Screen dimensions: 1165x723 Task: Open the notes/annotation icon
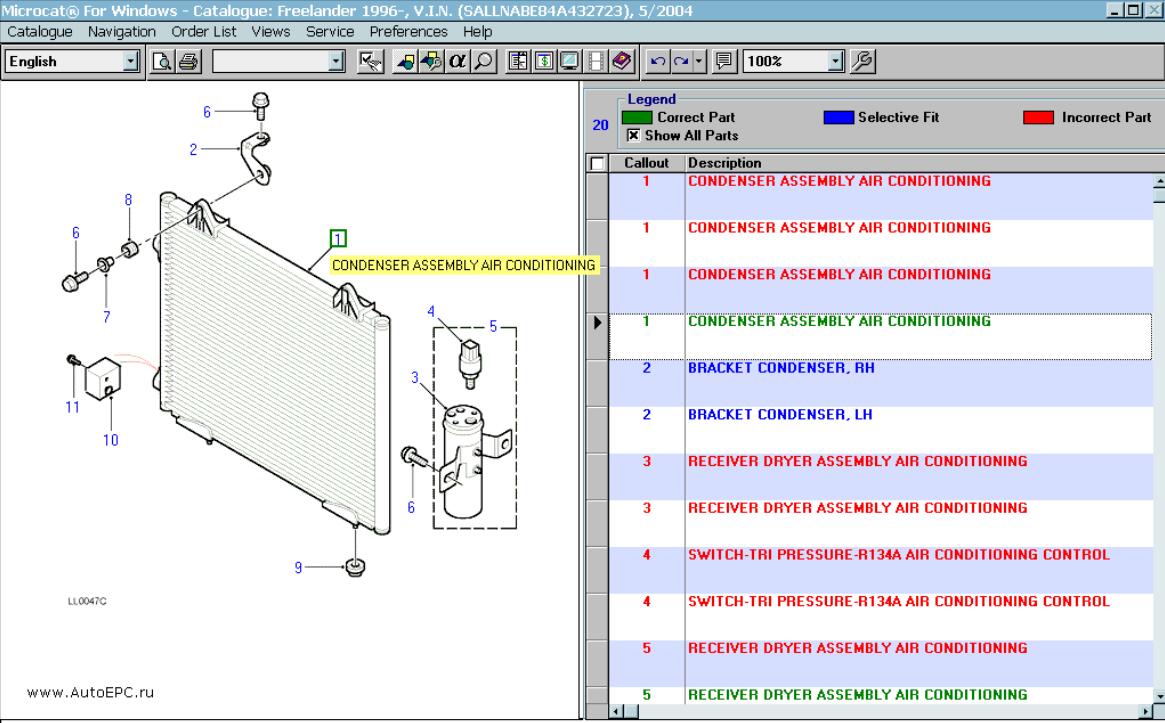[725, 62]
